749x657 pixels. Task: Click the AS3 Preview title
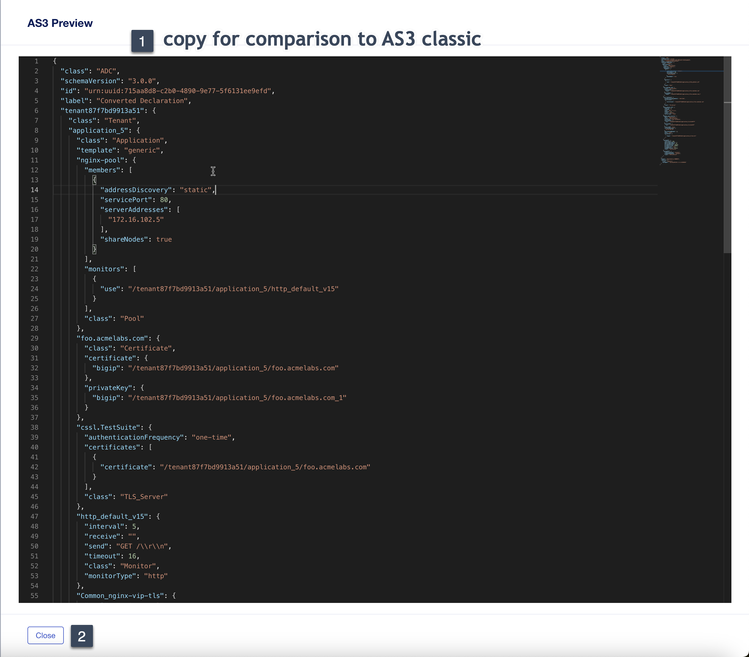60,23
